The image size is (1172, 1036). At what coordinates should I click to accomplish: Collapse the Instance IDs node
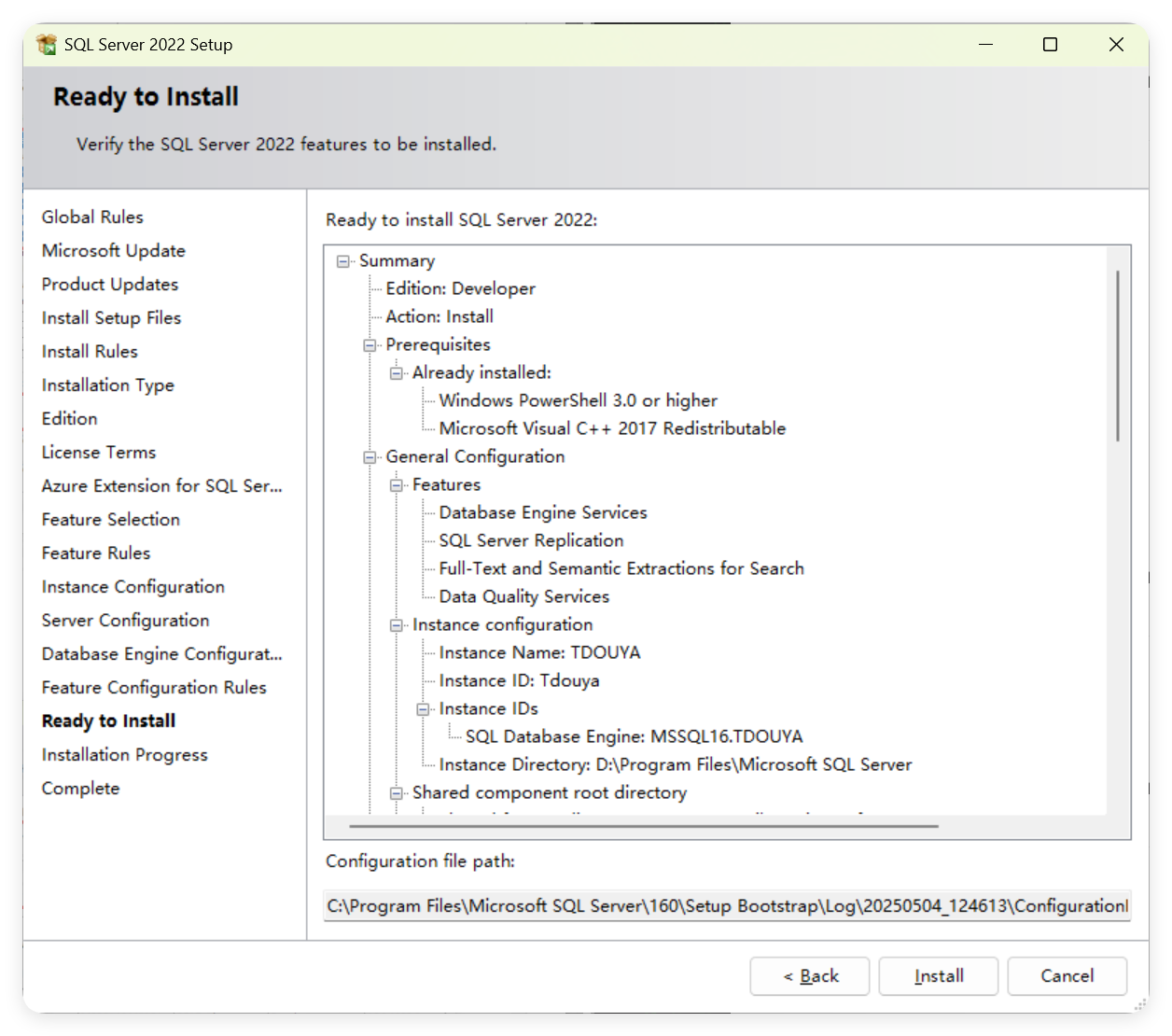(423, 709)
